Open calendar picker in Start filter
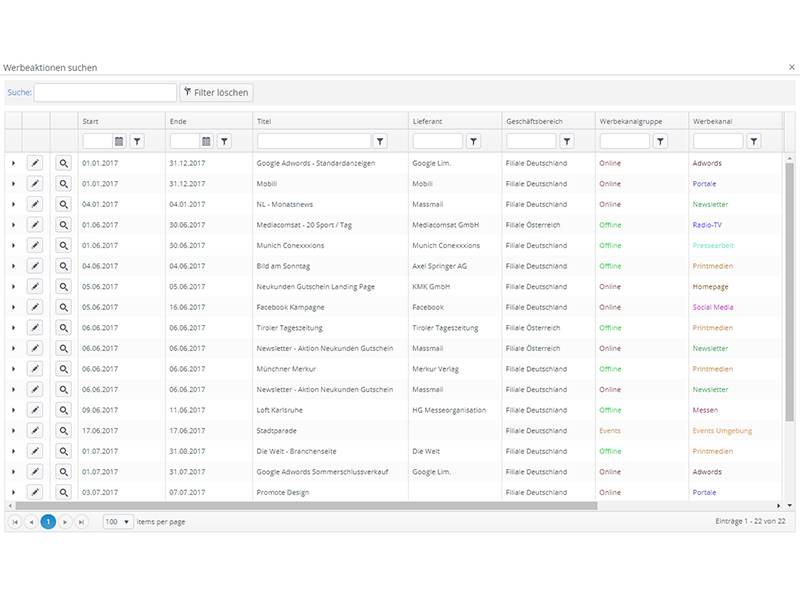 click(x=119, y=142)
